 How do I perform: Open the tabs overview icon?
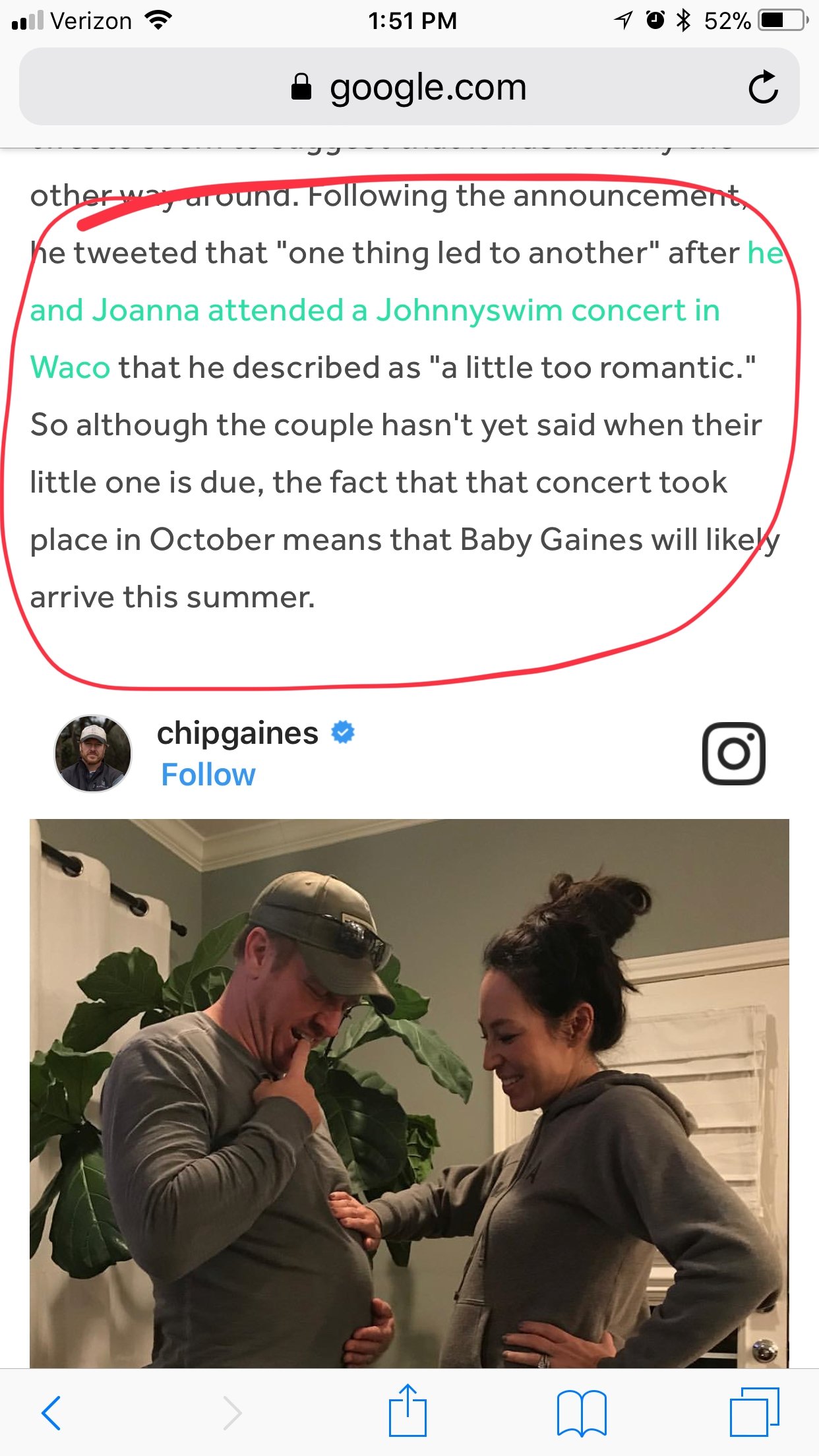click(754, 1412)
